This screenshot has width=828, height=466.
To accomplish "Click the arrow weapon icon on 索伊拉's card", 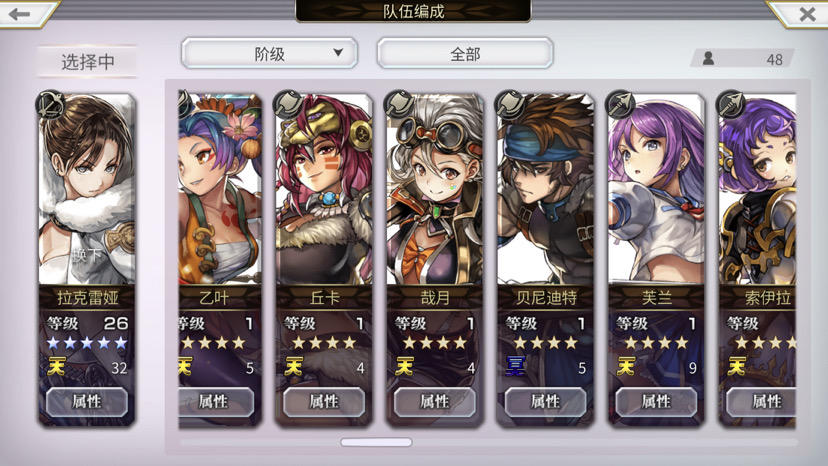I will click(731, 104).
